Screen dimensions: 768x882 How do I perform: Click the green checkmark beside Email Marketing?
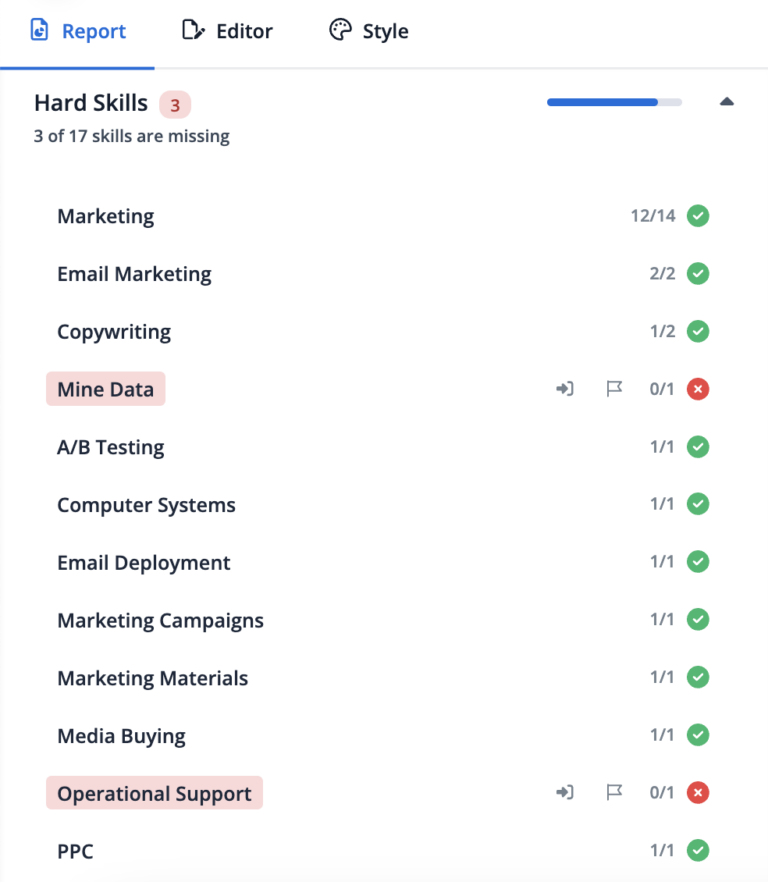pos(698,274)
